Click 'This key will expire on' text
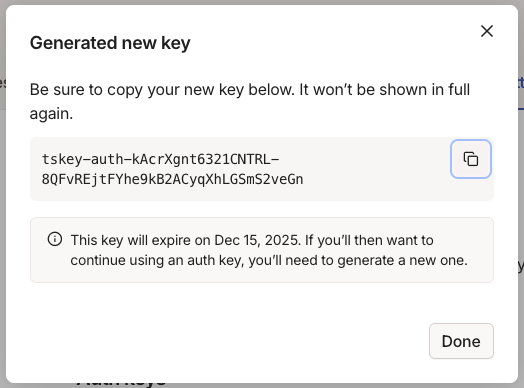Image resolution: width=524 pixels, height=388 pixels. point(140,240)
